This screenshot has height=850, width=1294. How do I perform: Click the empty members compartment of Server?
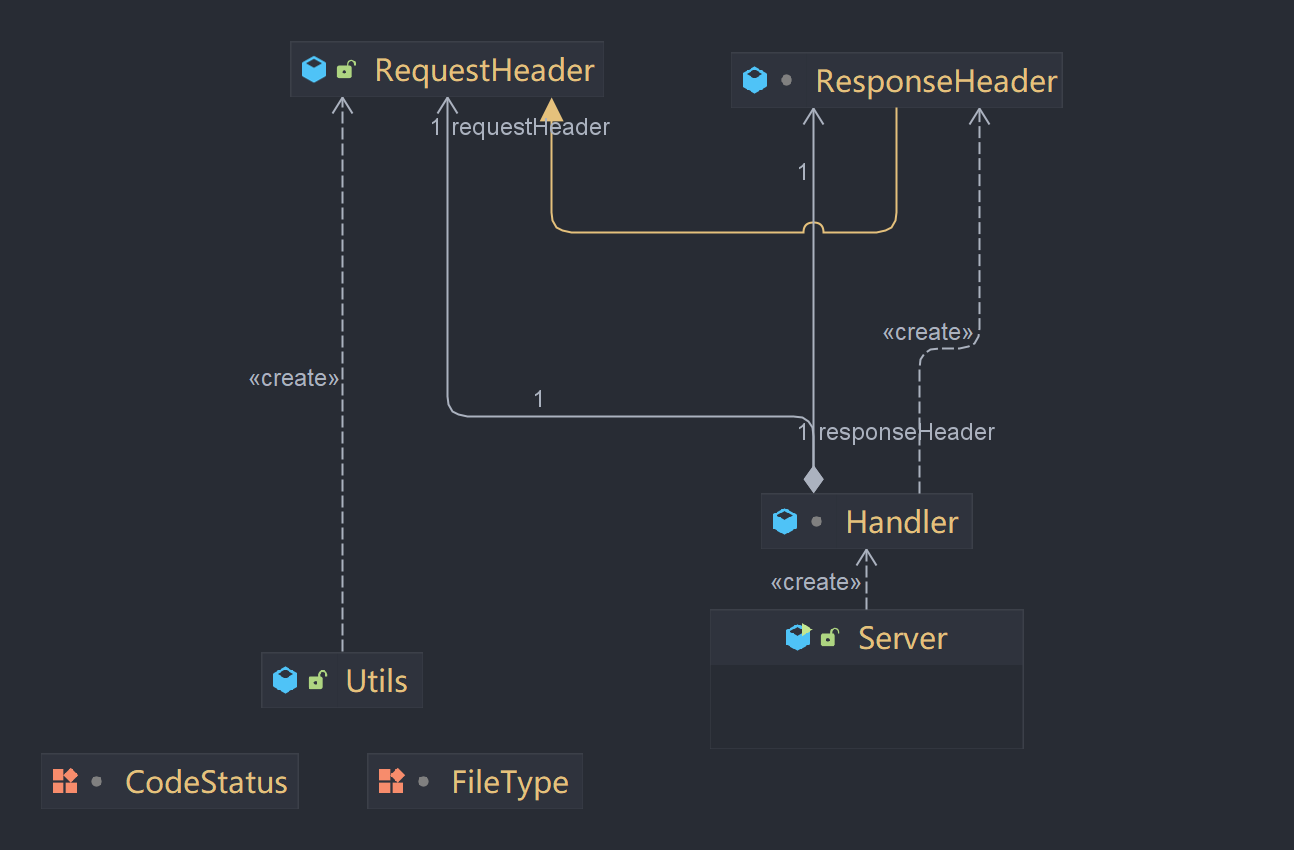[x=866, y=706]
